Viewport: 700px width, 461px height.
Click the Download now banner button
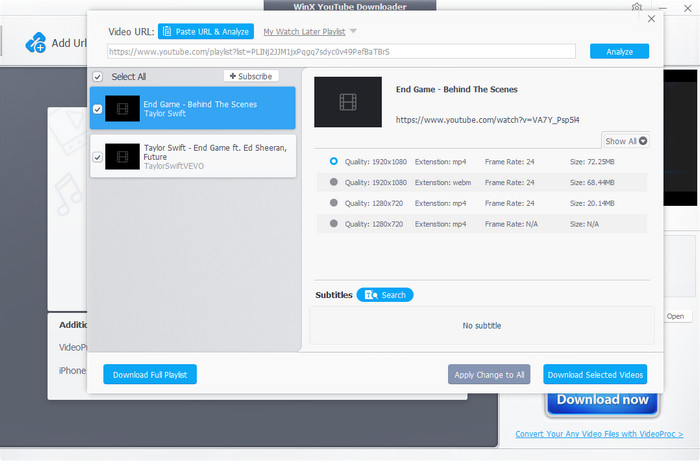[x=602, y=403]
